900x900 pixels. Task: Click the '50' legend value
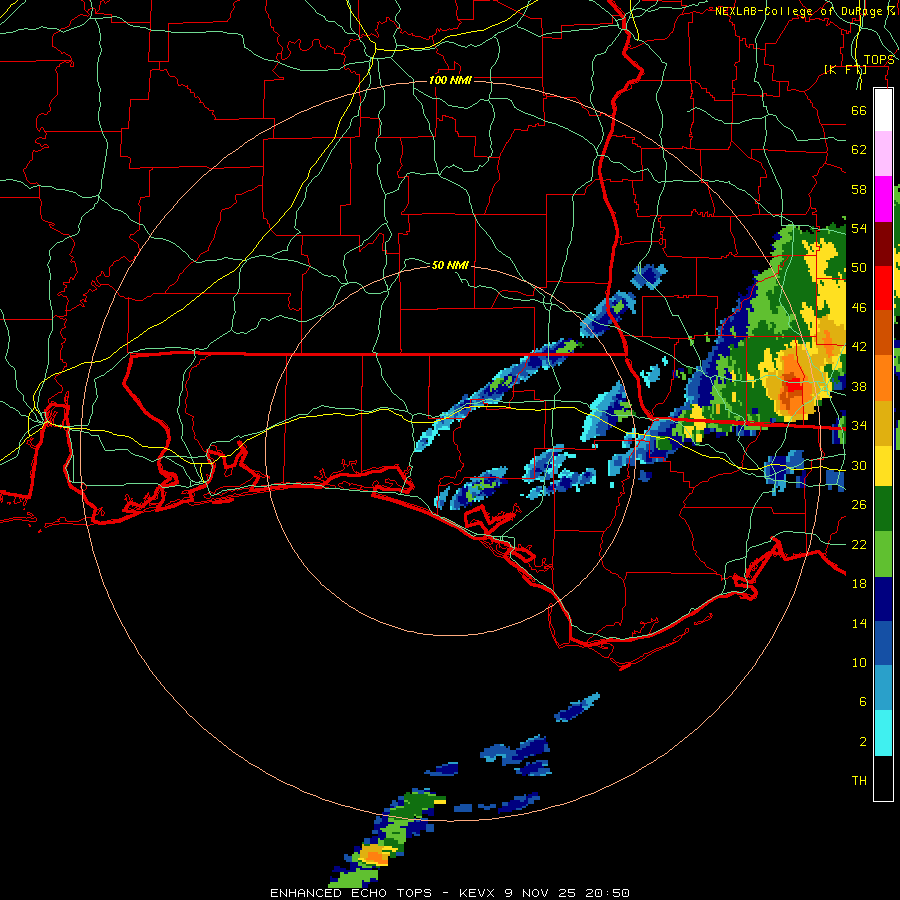[x=859, y=268]
